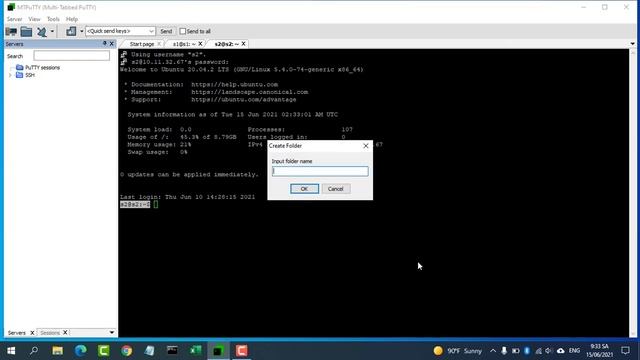The width and height of the screenshot is (640, 360).
Task: Open the volume tray icon
Action: (x=549, y=351)
